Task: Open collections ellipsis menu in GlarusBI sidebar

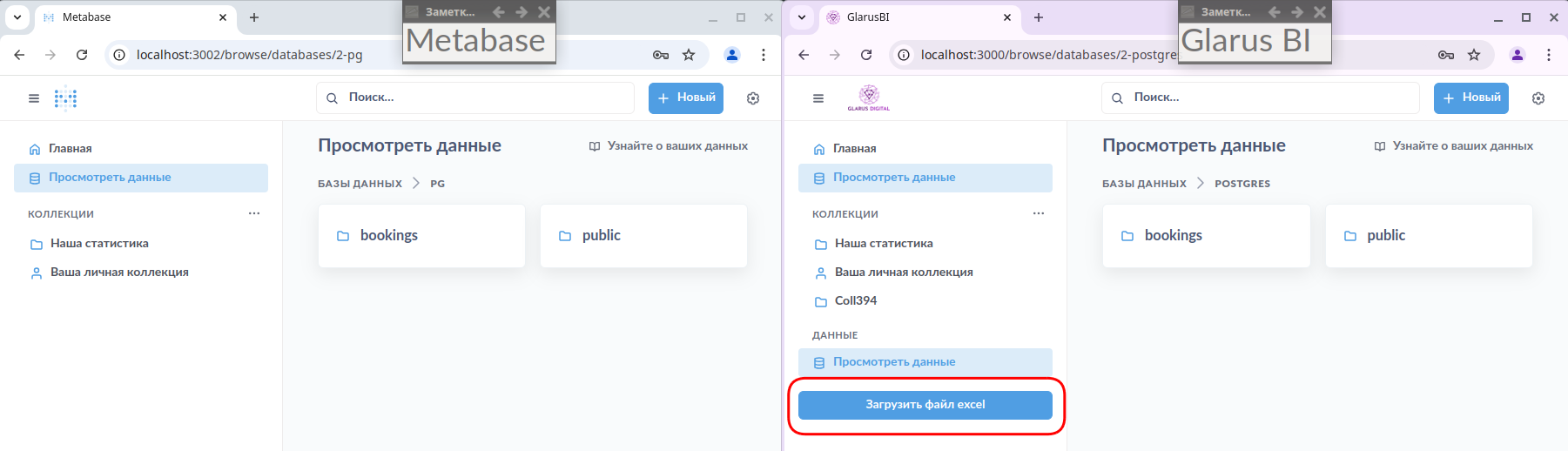Action: point(1039,213)
